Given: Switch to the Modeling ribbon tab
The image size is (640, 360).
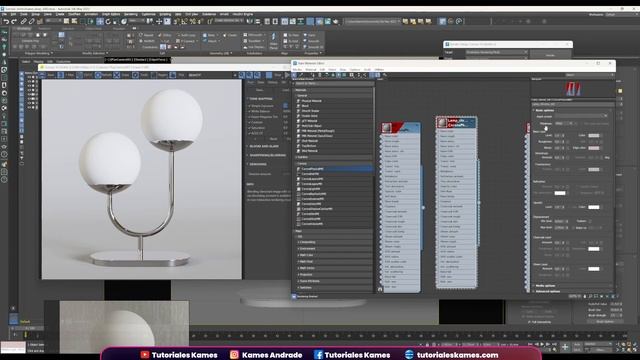Looking at the screenshot, I should tap(24, 29).
